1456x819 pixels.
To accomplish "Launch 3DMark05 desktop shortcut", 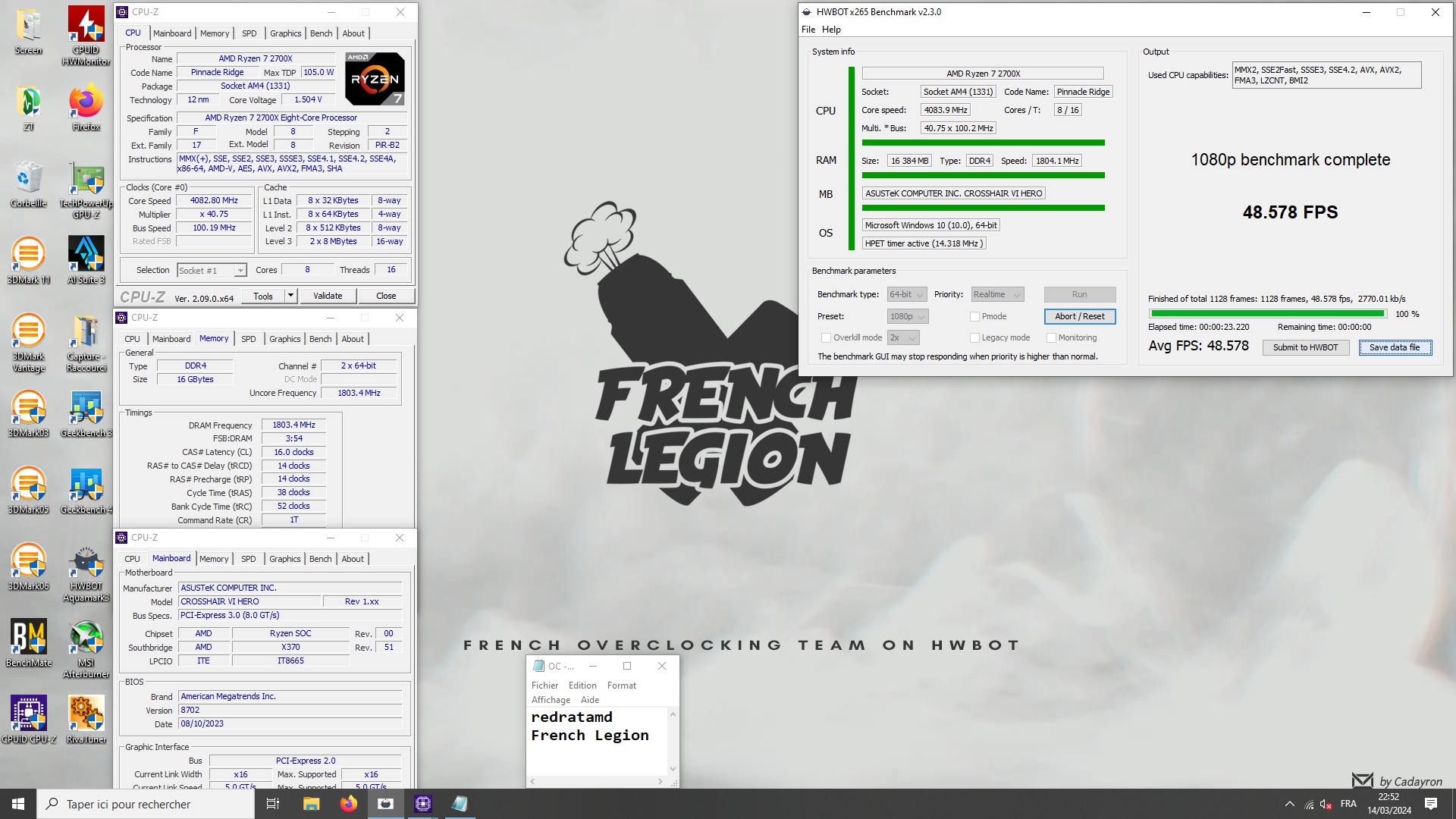I will [x=29, y=491].
